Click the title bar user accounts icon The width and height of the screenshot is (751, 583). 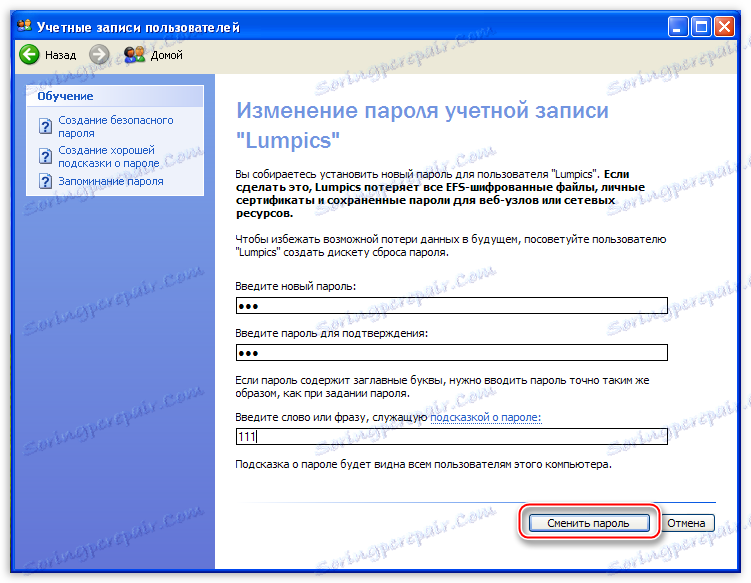tap(24, 26)
